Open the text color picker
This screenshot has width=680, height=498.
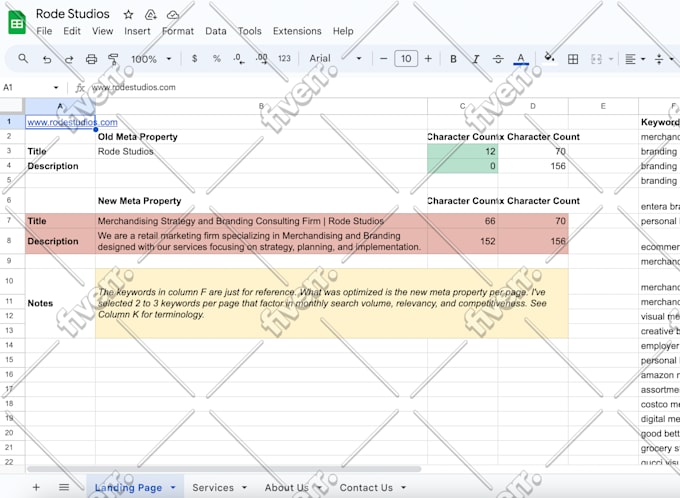(521, 59)
